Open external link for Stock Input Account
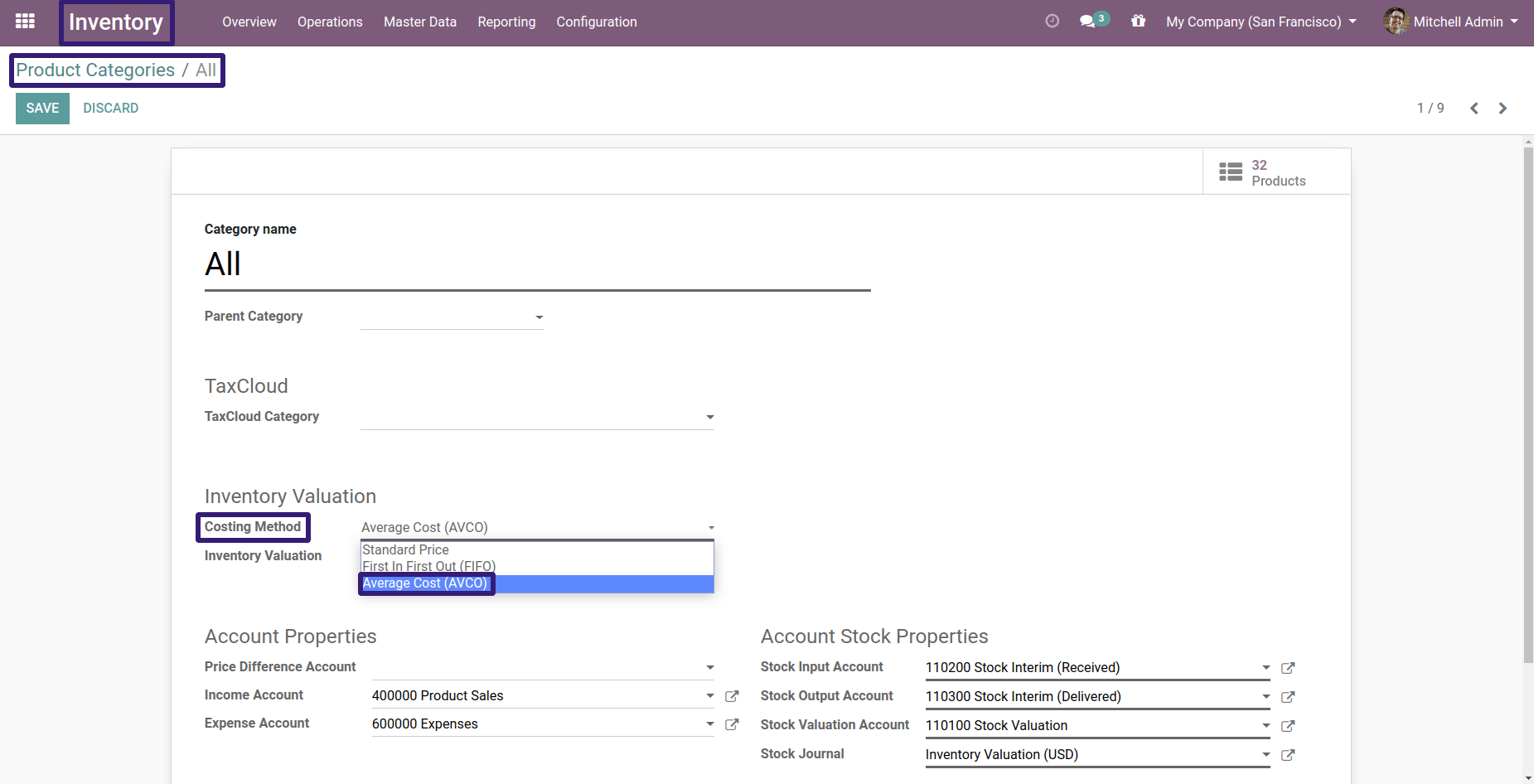Screen dimensions: 1534x784 click(1288, 668)
